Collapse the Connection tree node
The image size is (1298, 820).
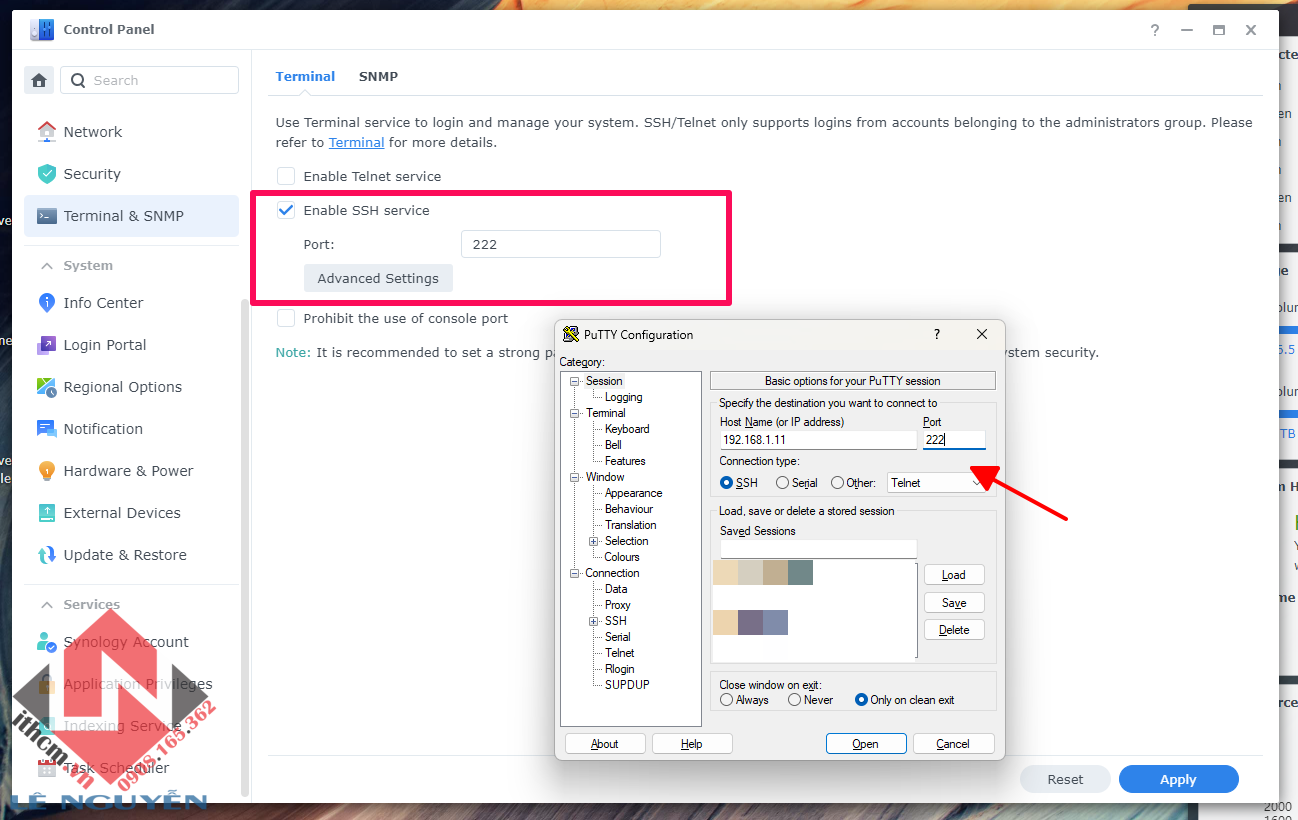[575, 573]
